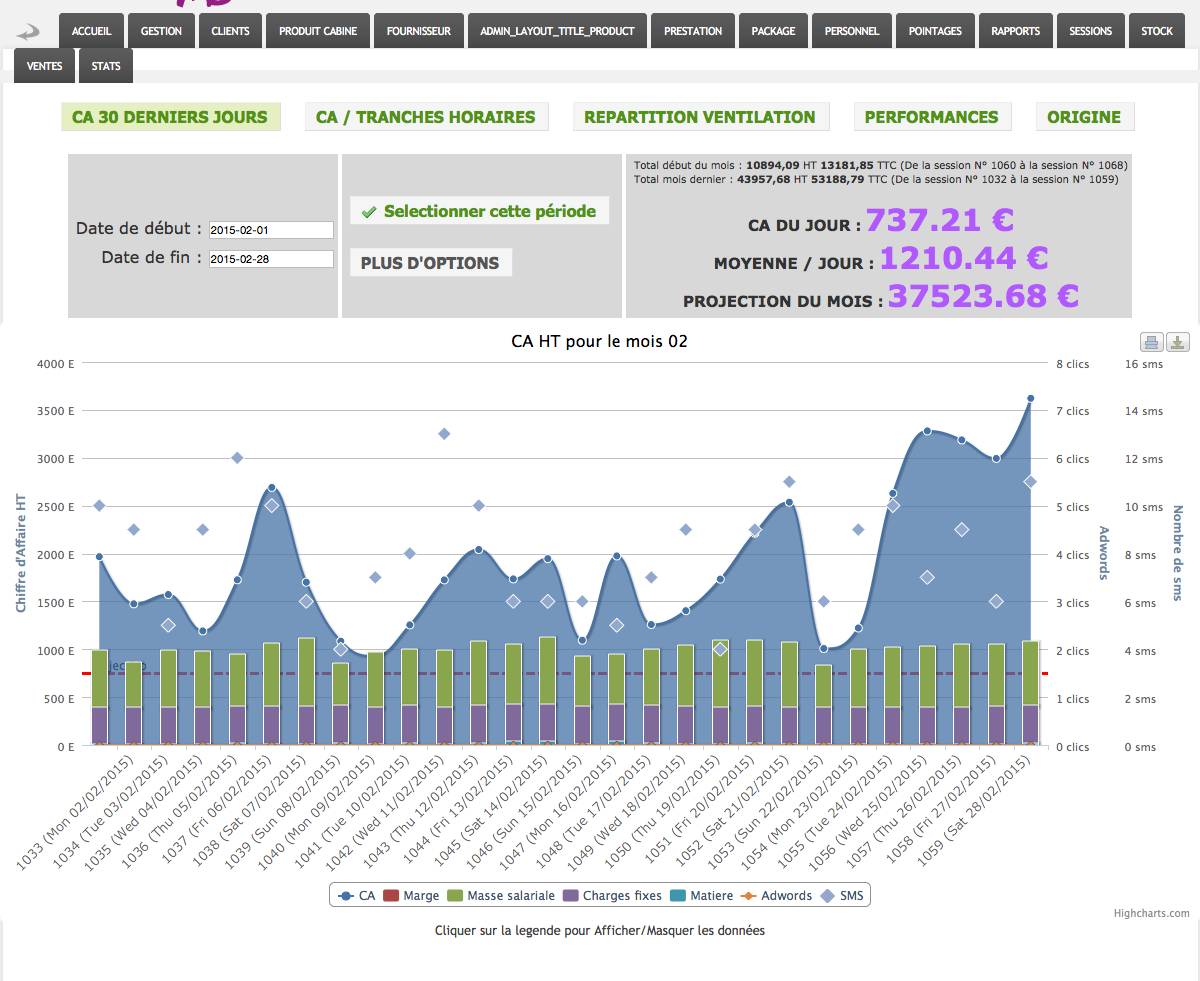Expand PLUS D'OPTIONS
Screen dimensions: 1200x981
[430, 263]
